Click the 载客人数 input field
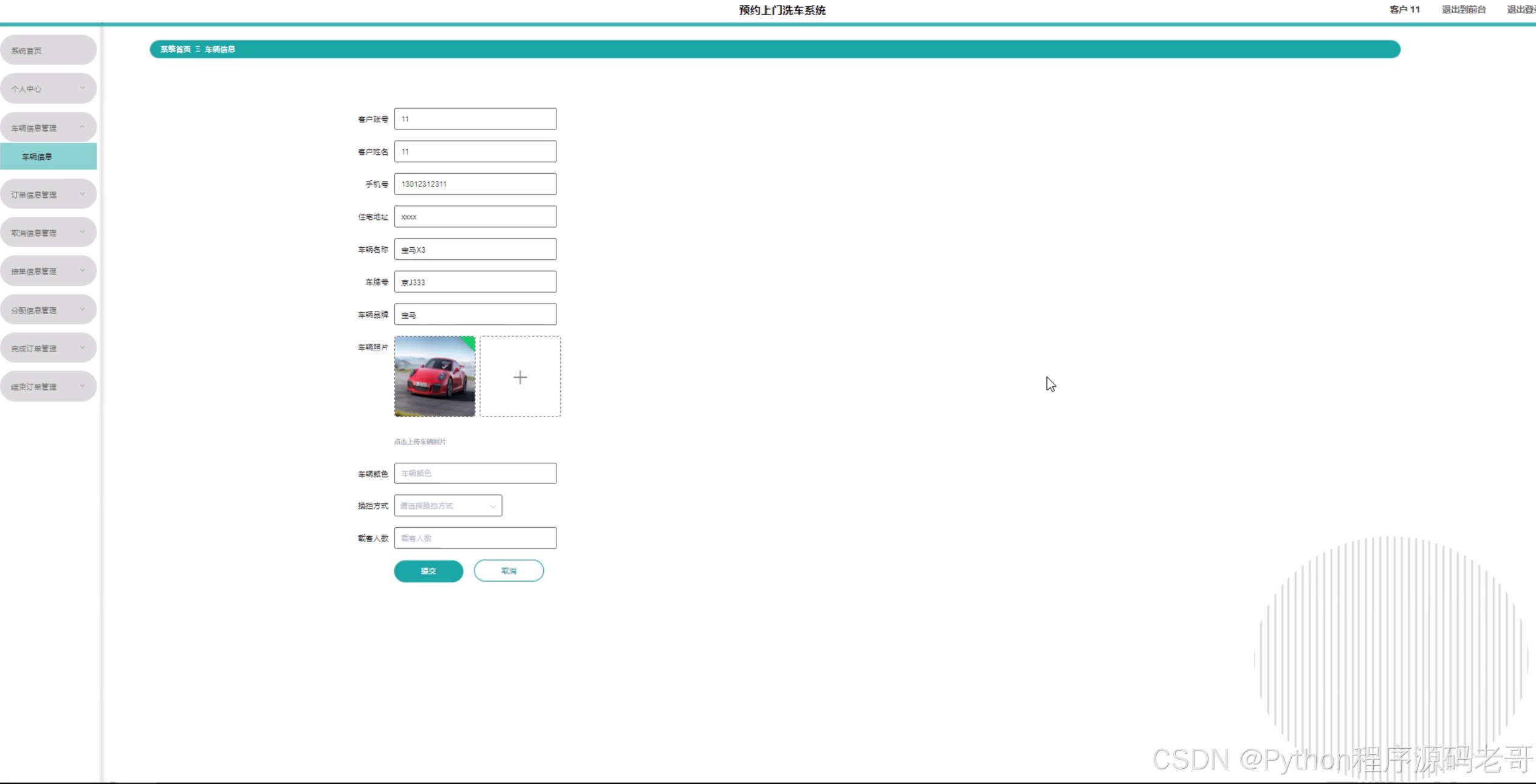Screen dimensions: 1536x784 (x=475, y=538)
